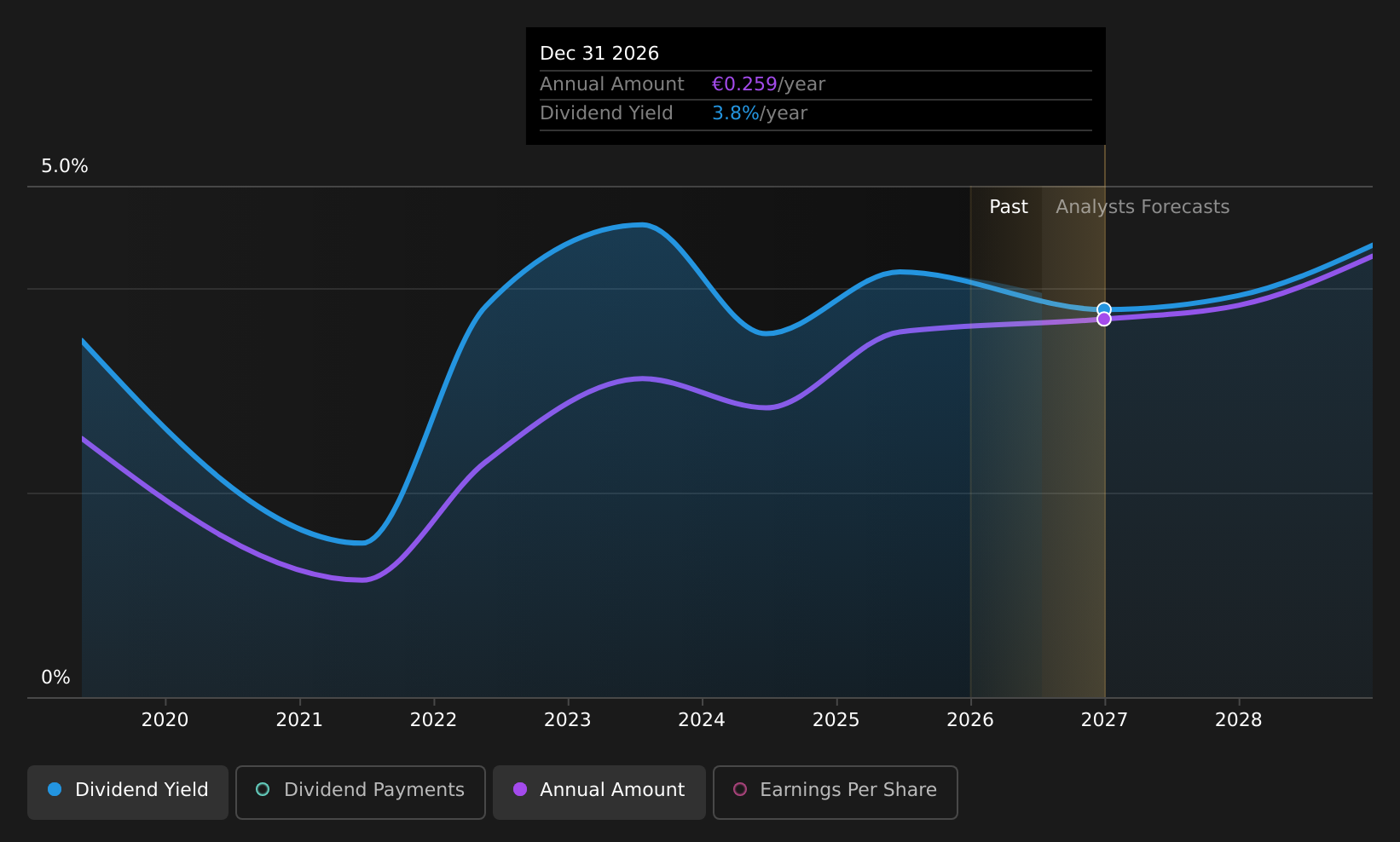The height and width of the screenshot is (842, 1400).
Task: Click the blue Dividend Yield data point marker
Action: [x=1104, y=309]
